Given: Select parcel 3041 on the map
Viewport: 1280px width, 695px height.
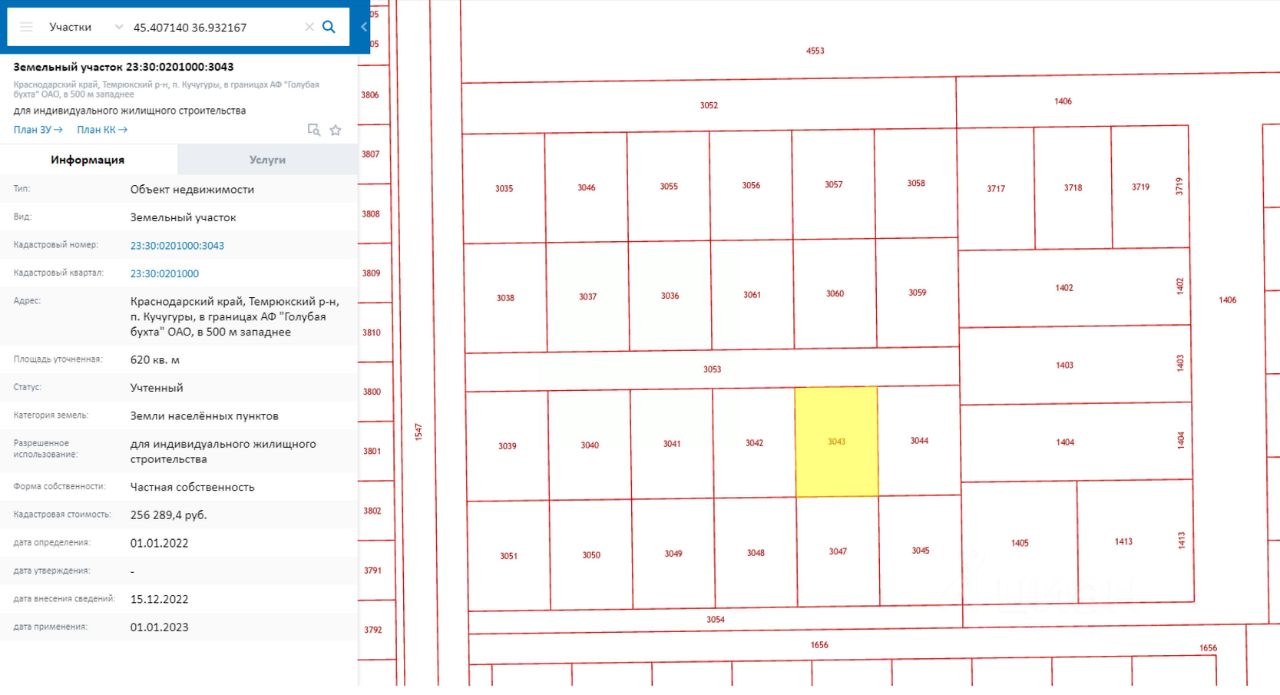Looking at the screenshot, I should (x=672, y=443).
